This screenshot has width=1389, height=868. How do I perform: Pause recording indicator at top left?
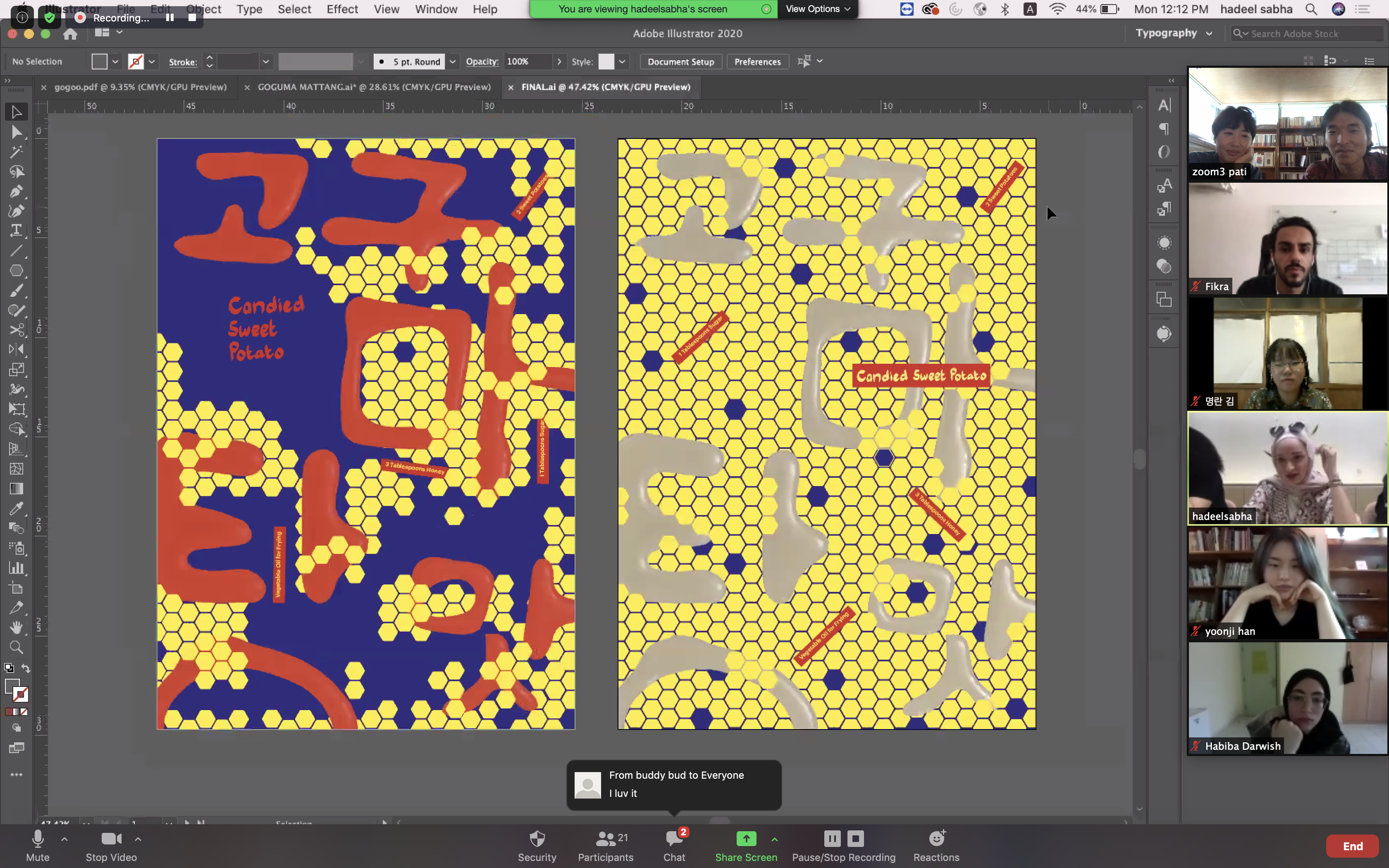(x=170, y=17)
